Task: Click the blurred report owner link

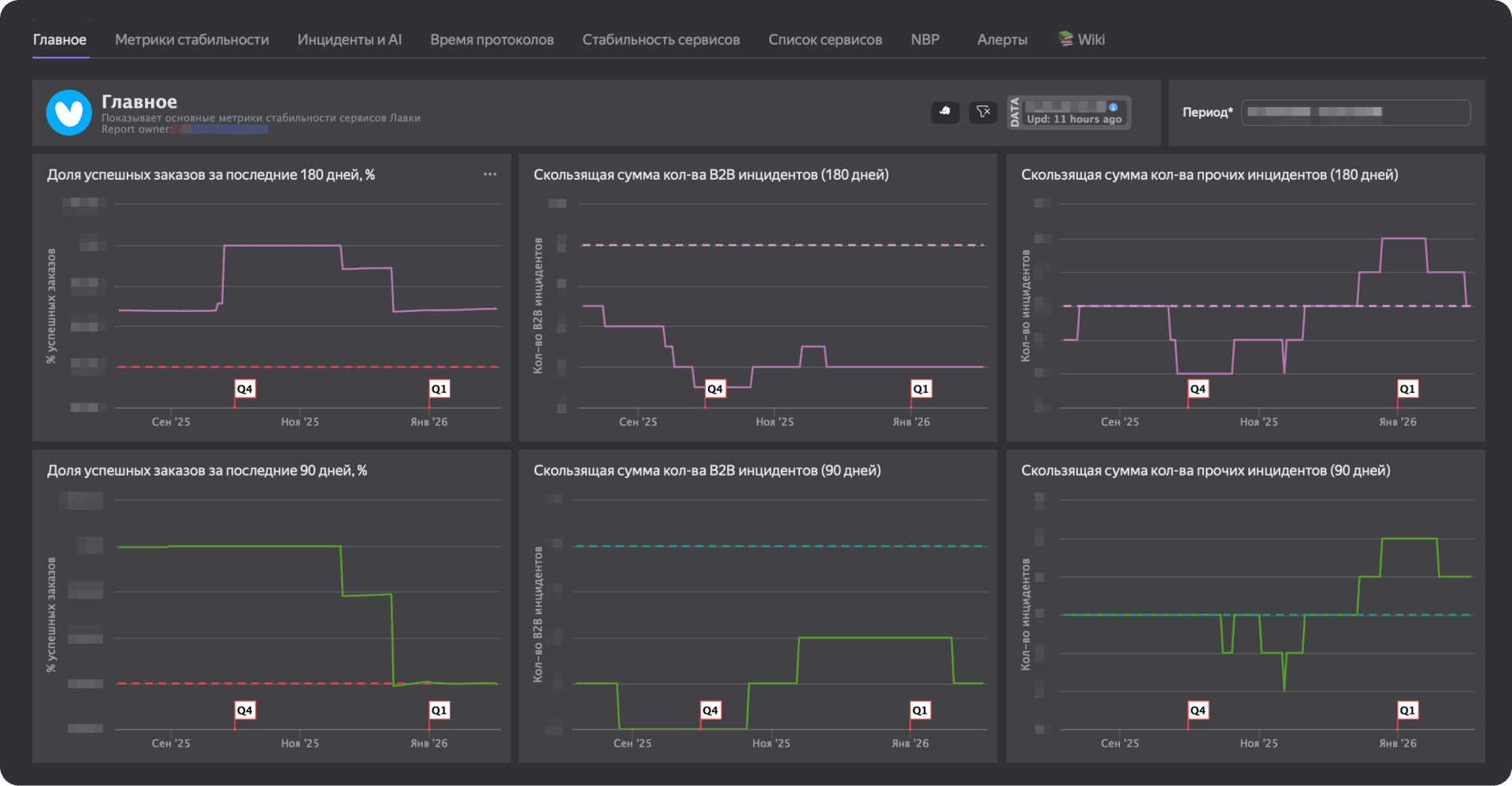Action: tap(224, 129)
